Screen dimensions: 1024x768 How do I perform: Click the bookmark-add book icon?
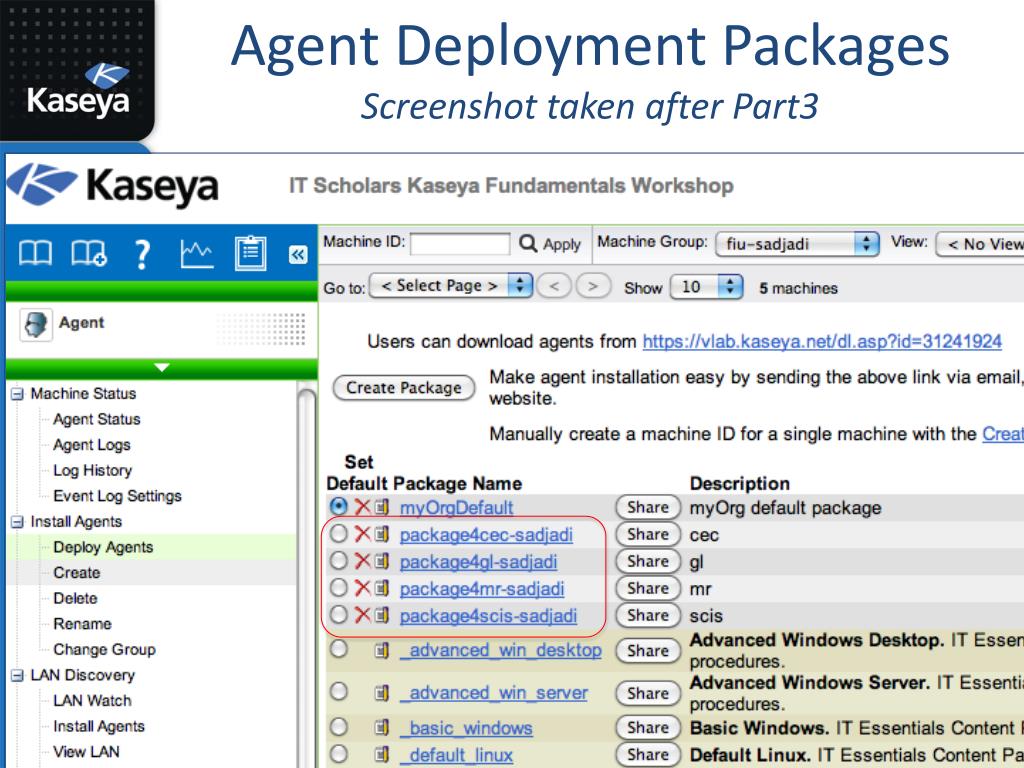pyautogui.click(x=88, y=253)
